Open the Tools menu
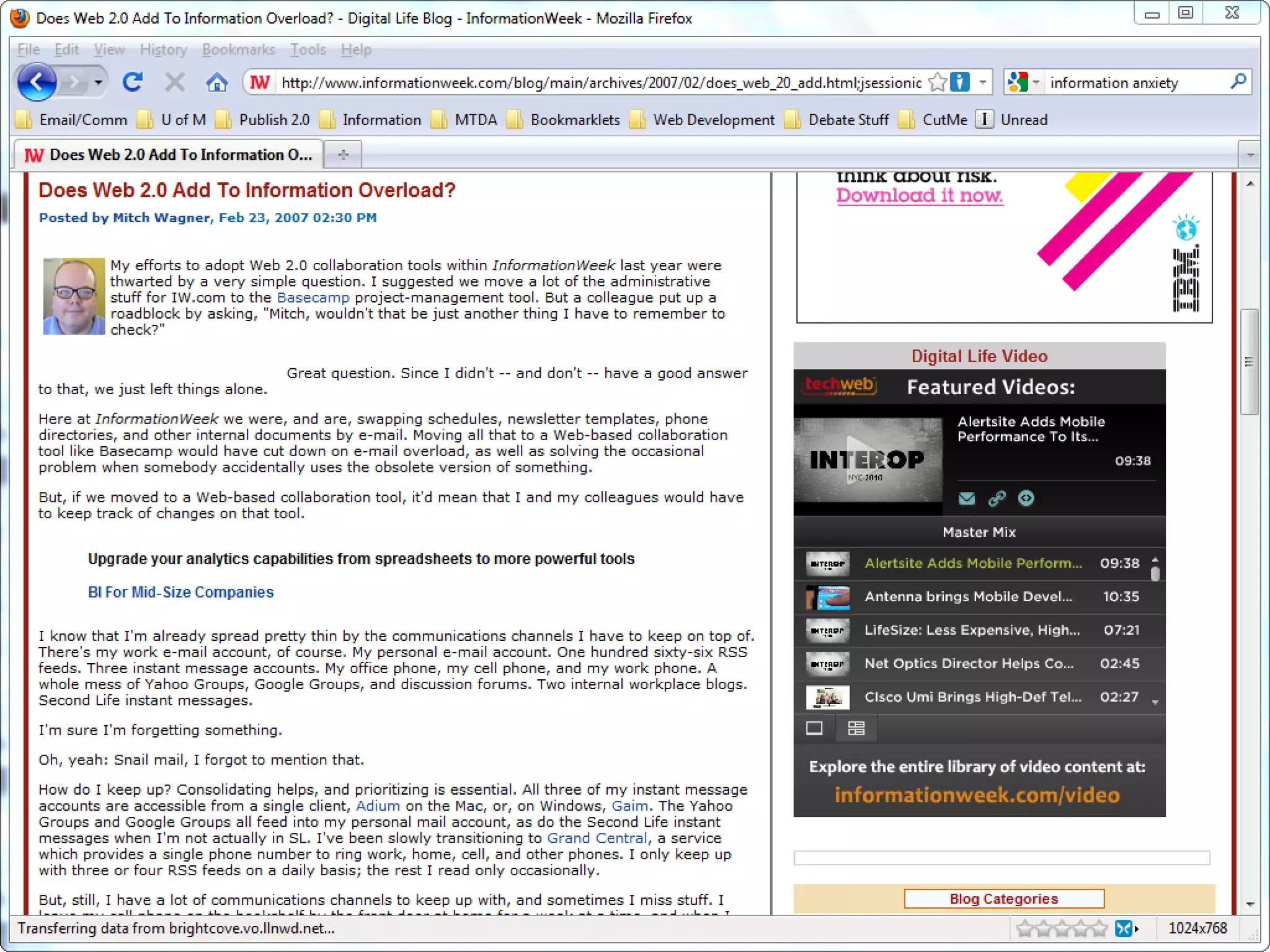Image resolution: width=1270 pixels, height=952 pixels. (x=308, y=50)
